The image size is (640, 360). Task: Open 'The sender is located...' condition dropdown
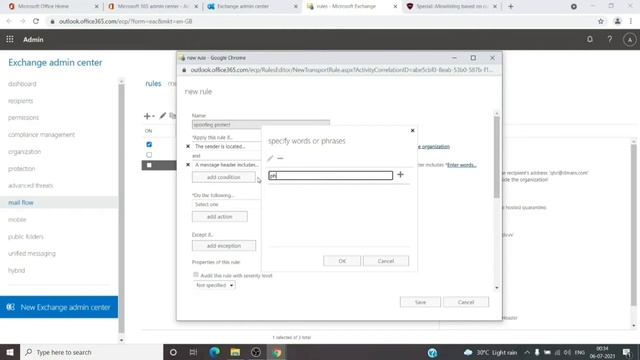click(227, 146)
